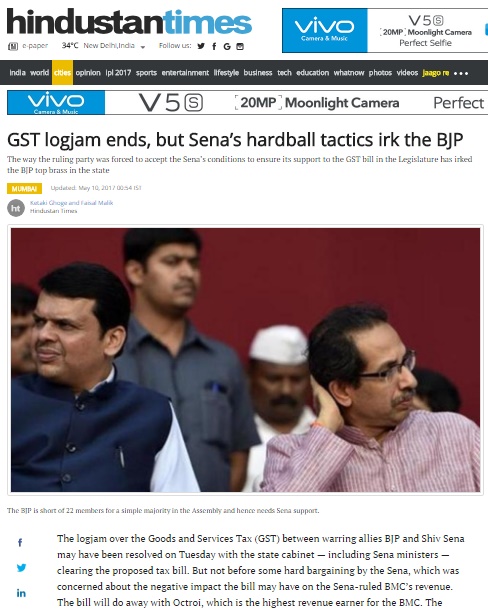Click the yellow MUMBAI tag
The image size is (488, 611).
coord(24,189)
